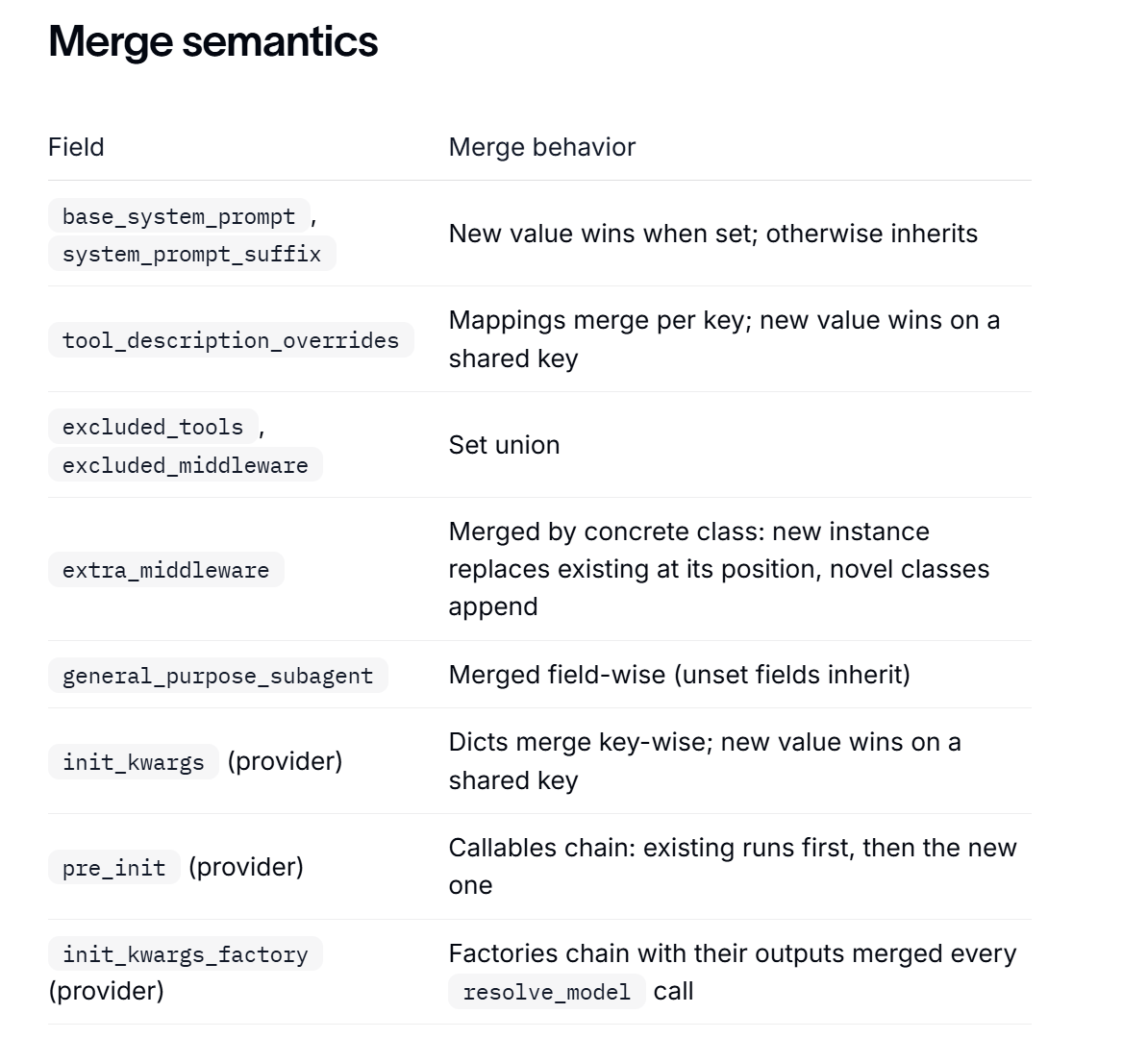1148x1038 pixels.
Task: Click the Field column header
Action: coord(76,147)
